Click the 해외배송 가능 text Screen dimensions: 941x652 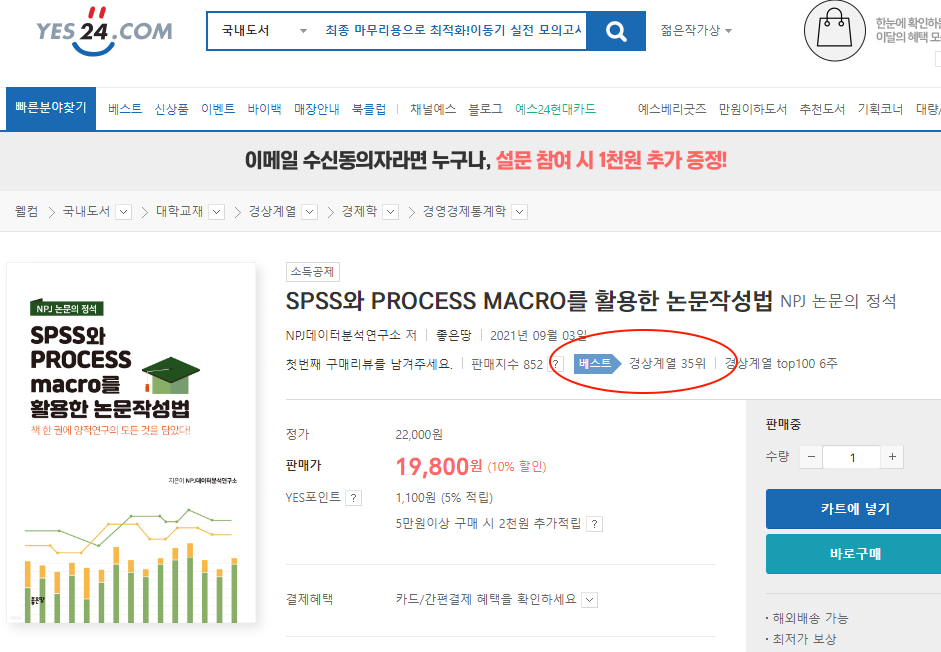coord(810,618)
